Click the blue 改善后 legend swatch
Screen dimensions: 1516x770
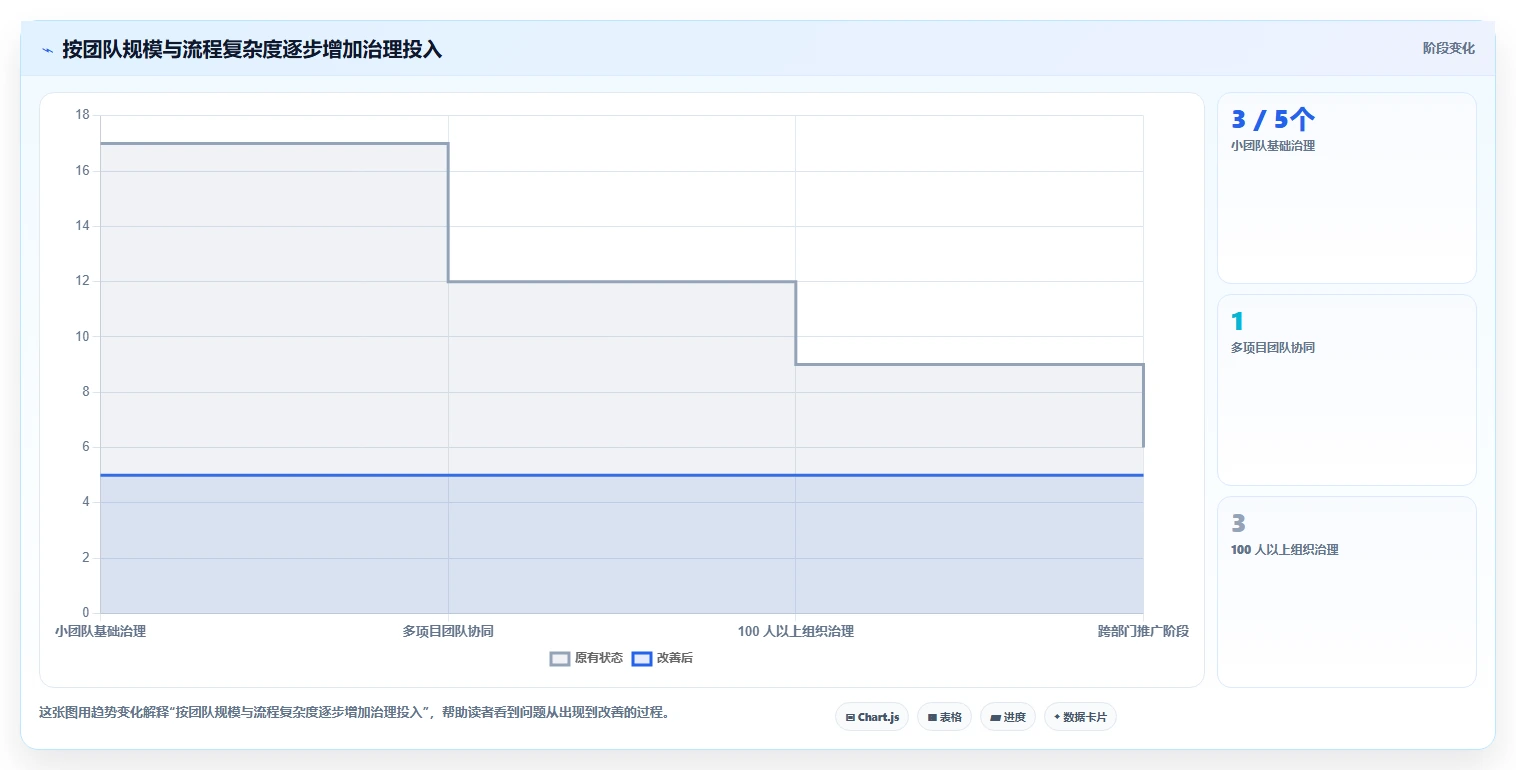(x=642, y=658)
